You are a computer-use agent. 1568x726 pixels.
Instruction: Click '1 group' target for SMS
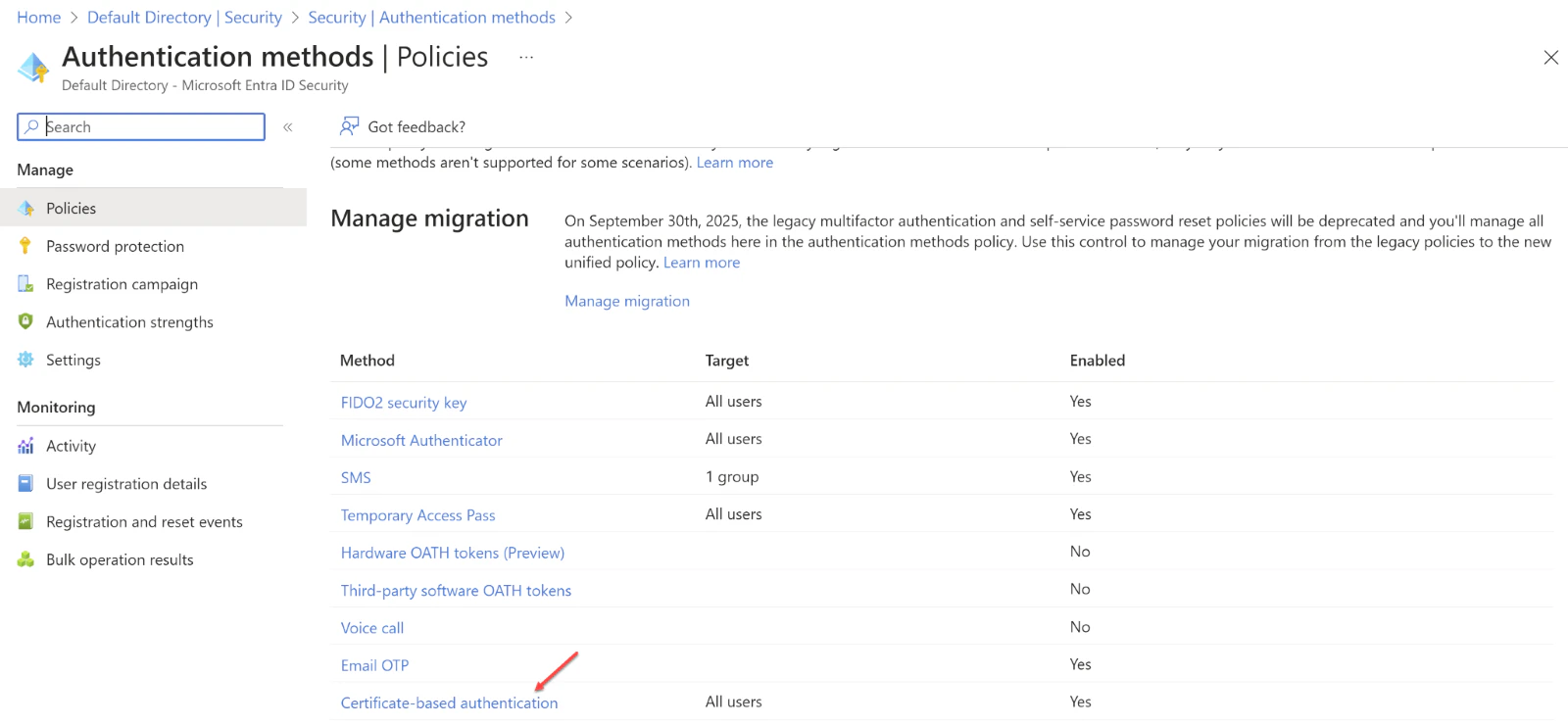point(732,476)
